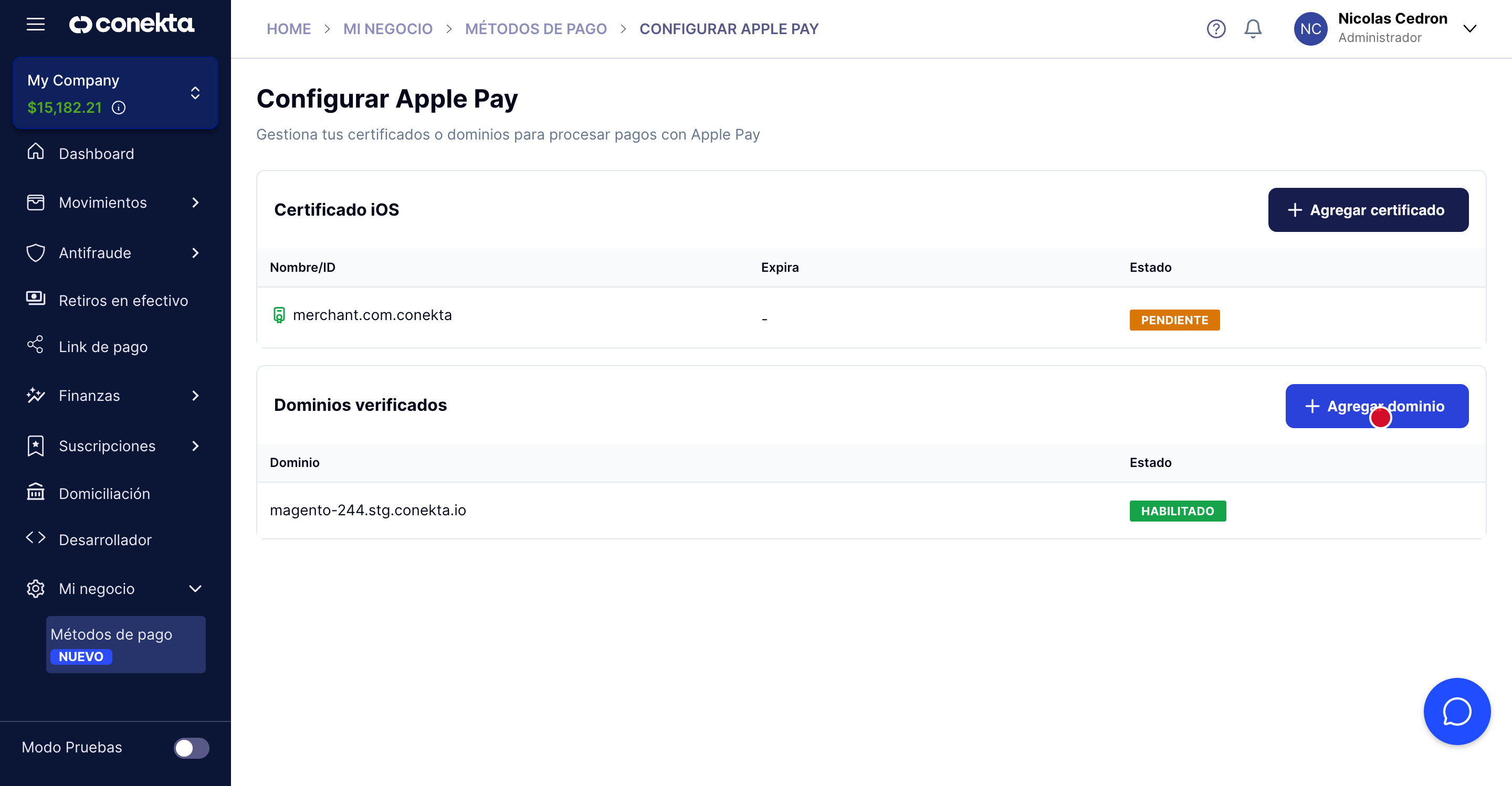The width and height of the screenshot is (1512, 786).
Task: Open notifications bell icon
Action: click(x=1253, y=29)
